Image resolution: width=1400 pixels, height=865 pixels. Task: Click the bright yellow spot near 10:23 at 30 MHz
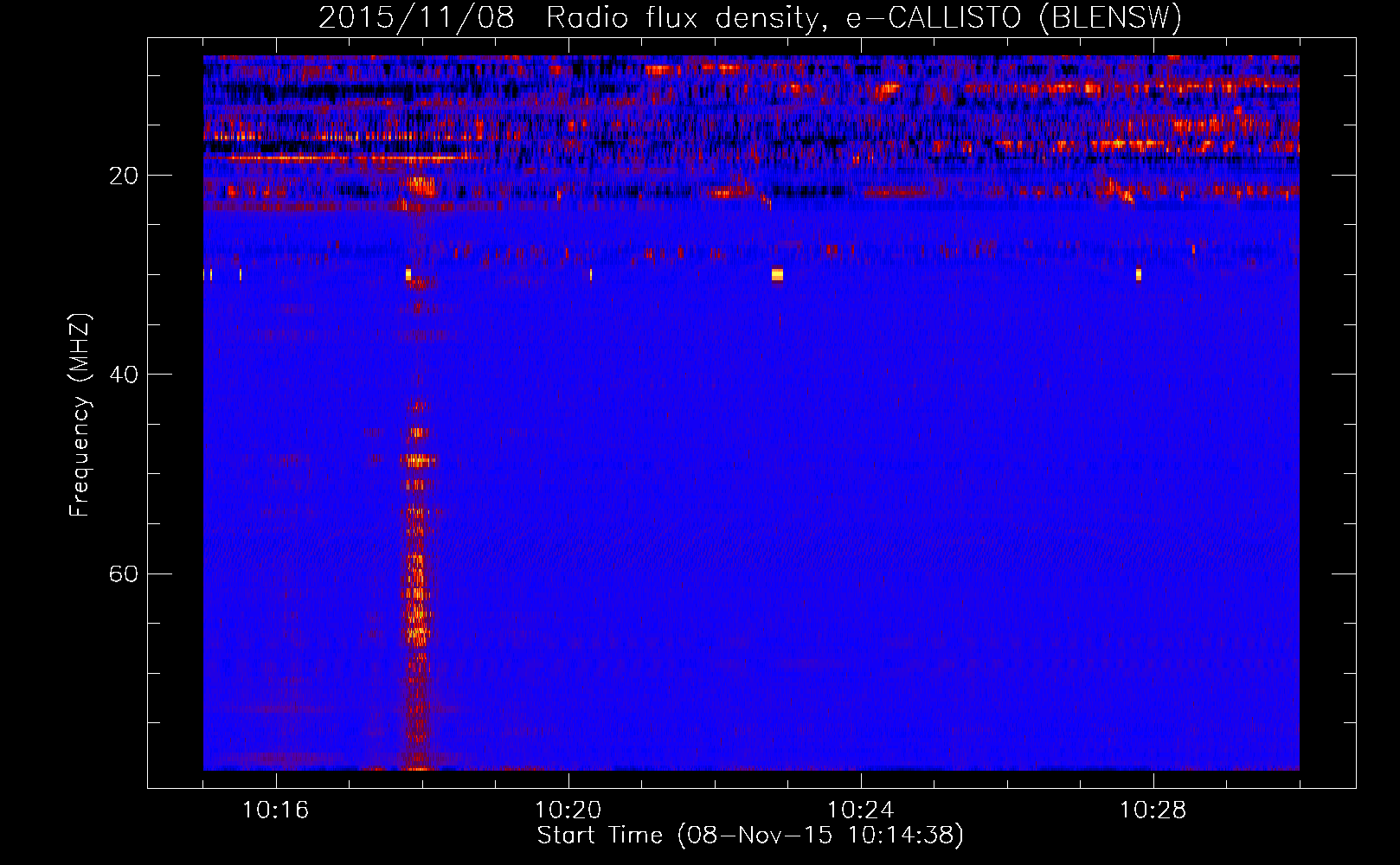777,274
